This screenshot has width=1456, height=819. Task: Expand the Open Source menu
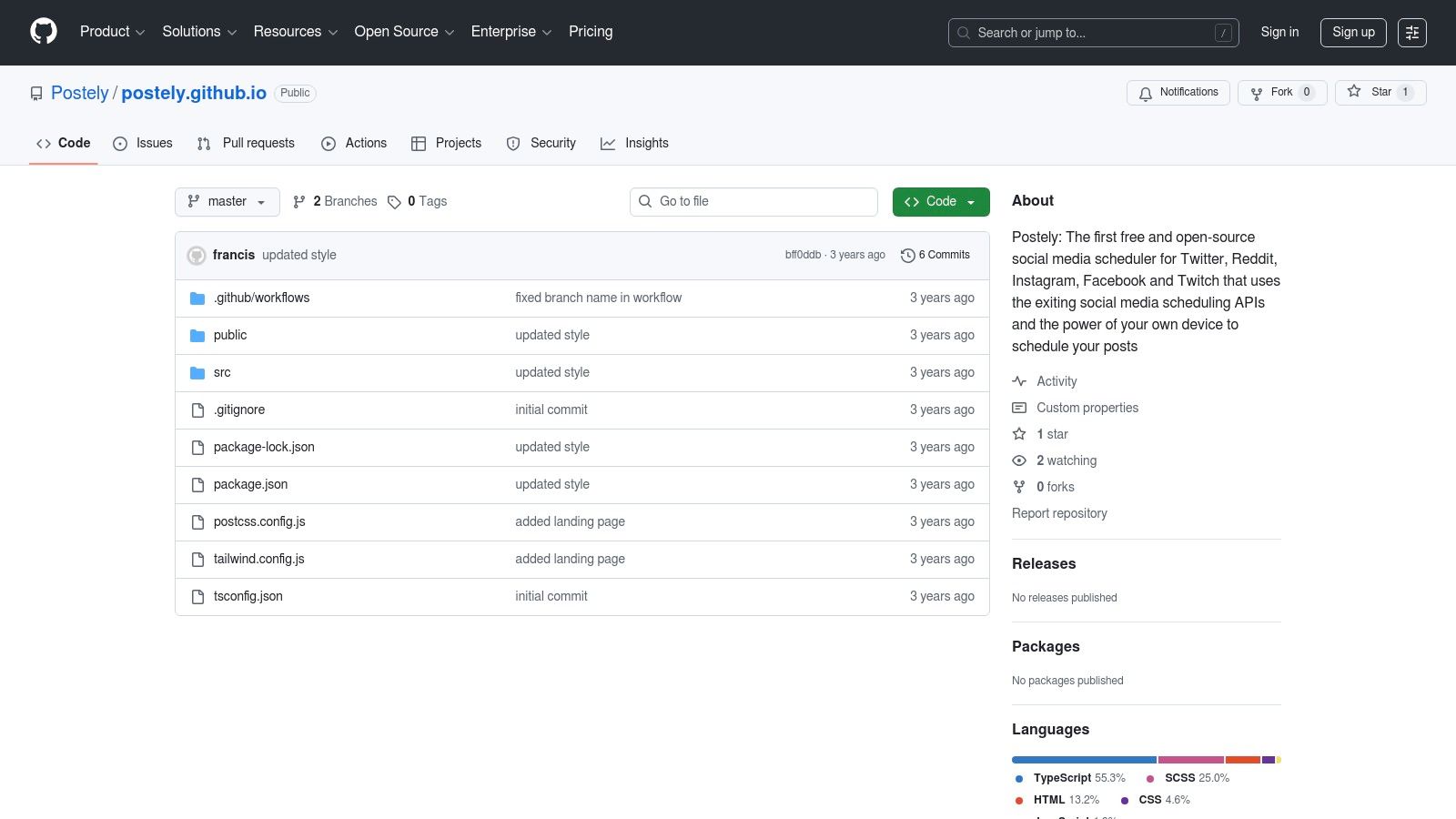(x=404, y=32)
